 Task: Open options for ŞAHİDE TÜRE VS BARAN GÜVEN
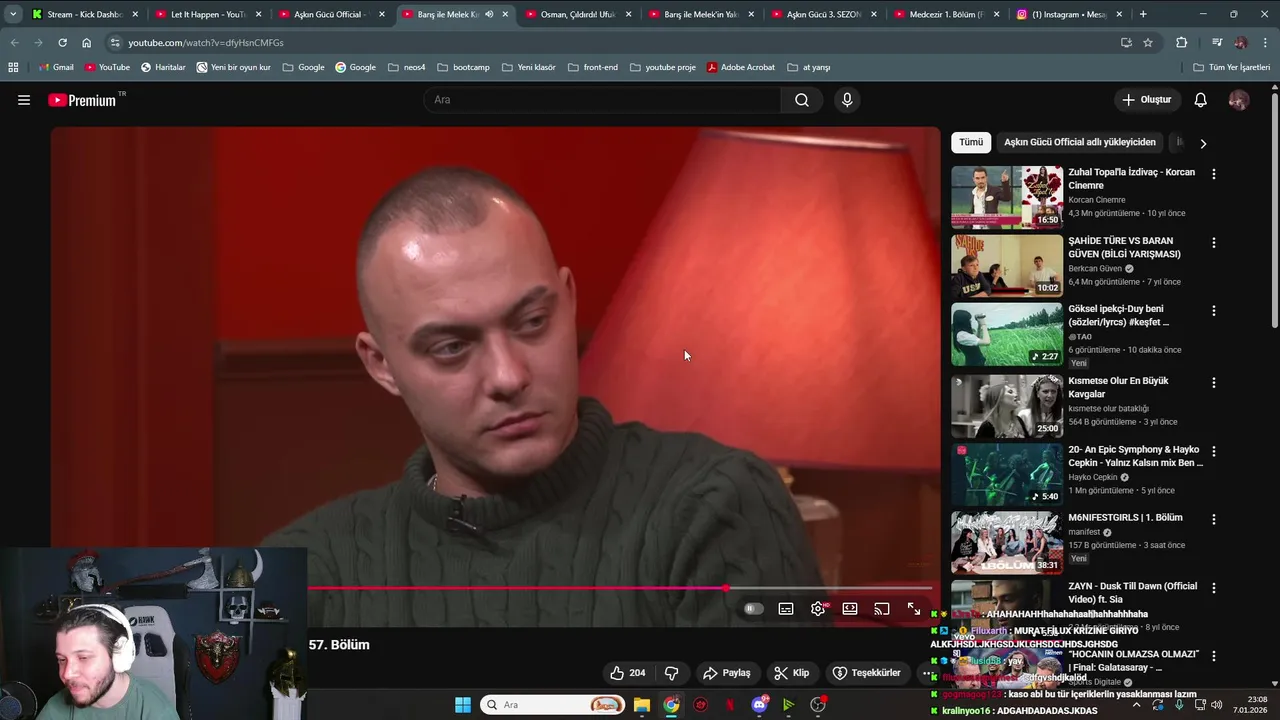pos(1214,243)
